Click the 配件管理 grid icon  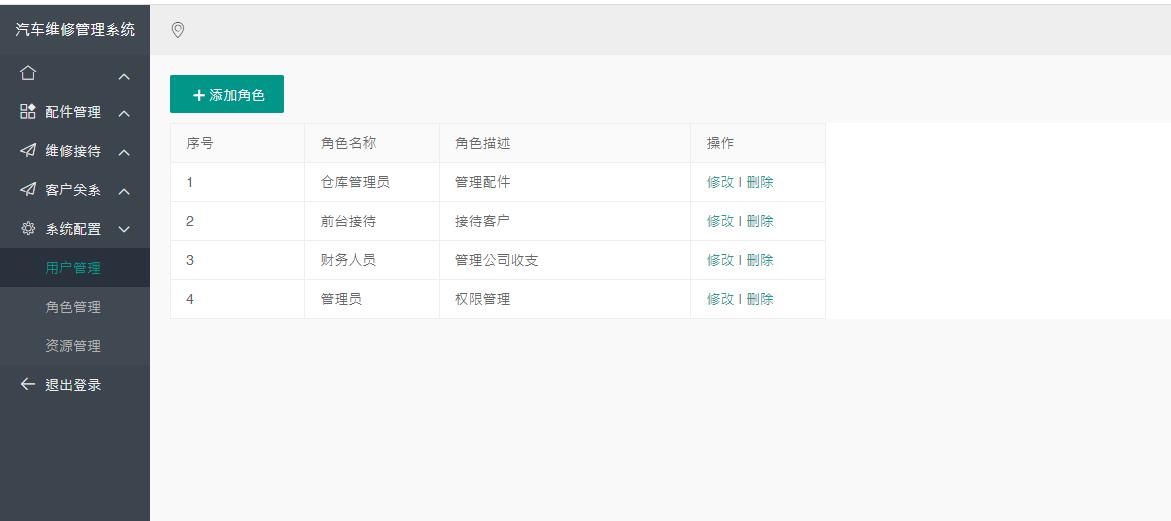pos(28,112)
